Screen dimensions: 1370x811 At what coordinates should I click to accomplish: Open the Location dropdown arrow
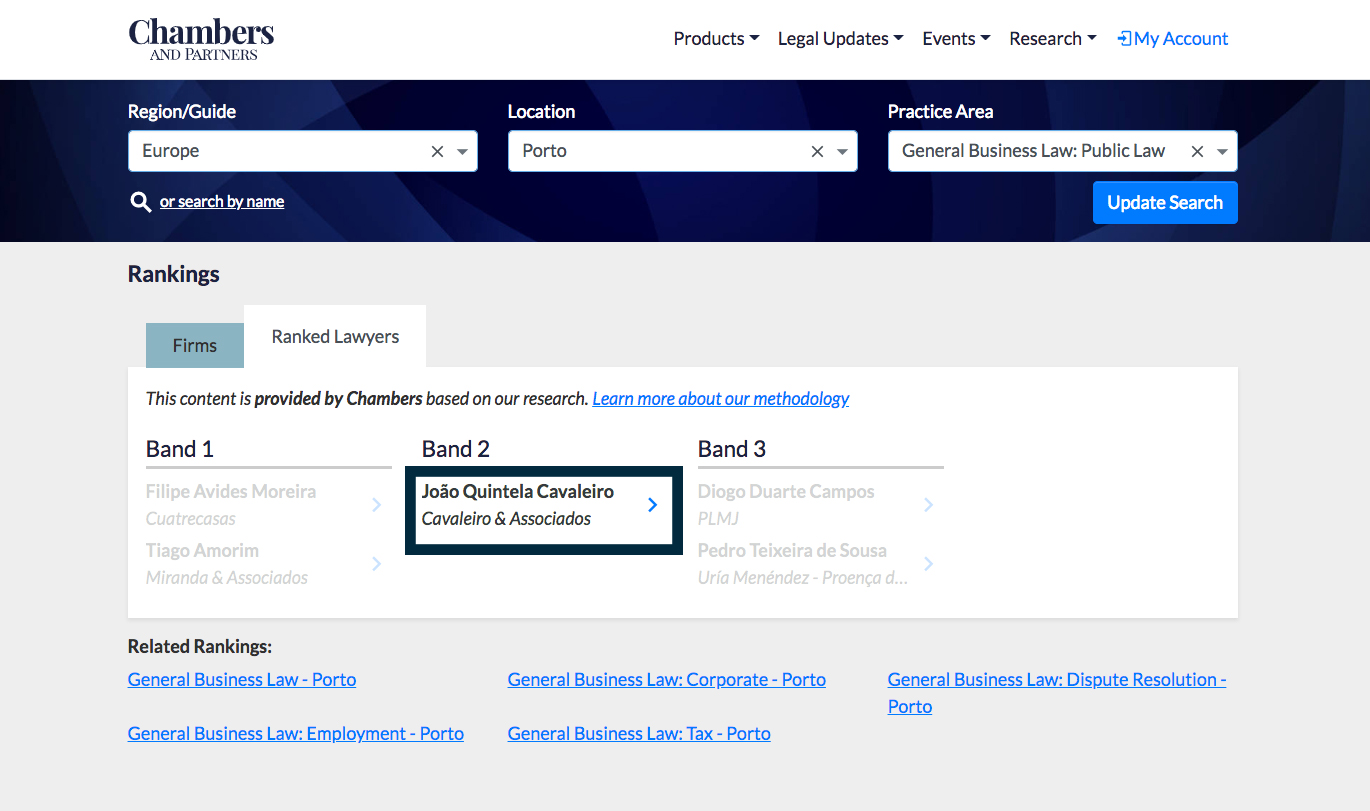[x=842, y=152]
